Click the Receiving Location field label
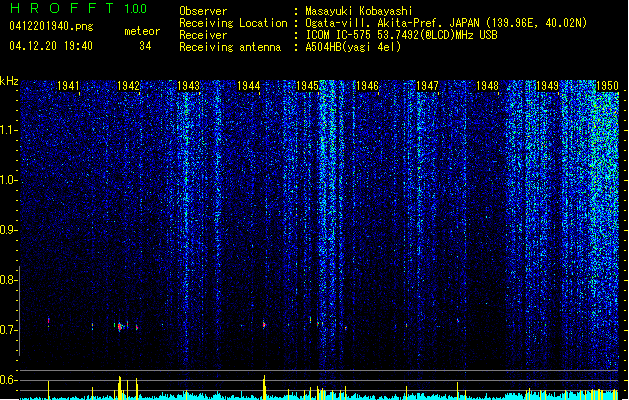Screen dimensions: 629x400 tap(233, 23)
